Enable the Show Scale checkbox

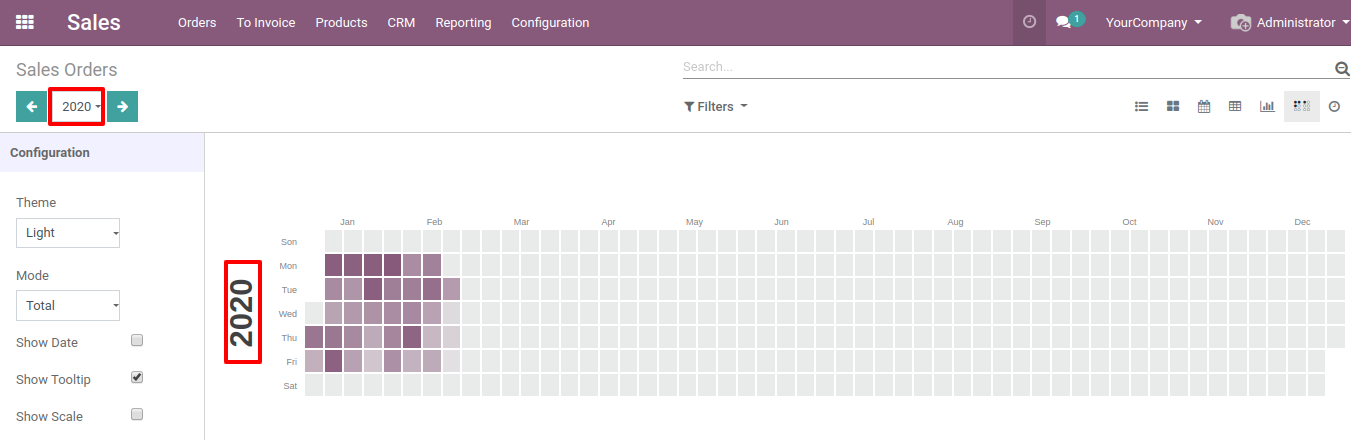[138, 415]
